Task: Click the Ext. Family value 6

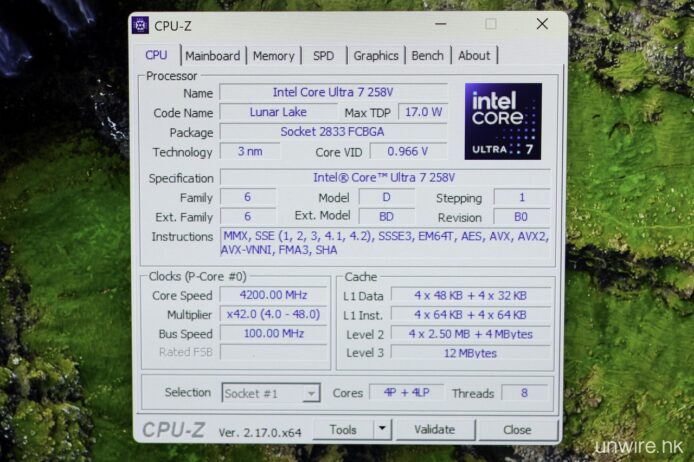Action: tap(247, 217)
